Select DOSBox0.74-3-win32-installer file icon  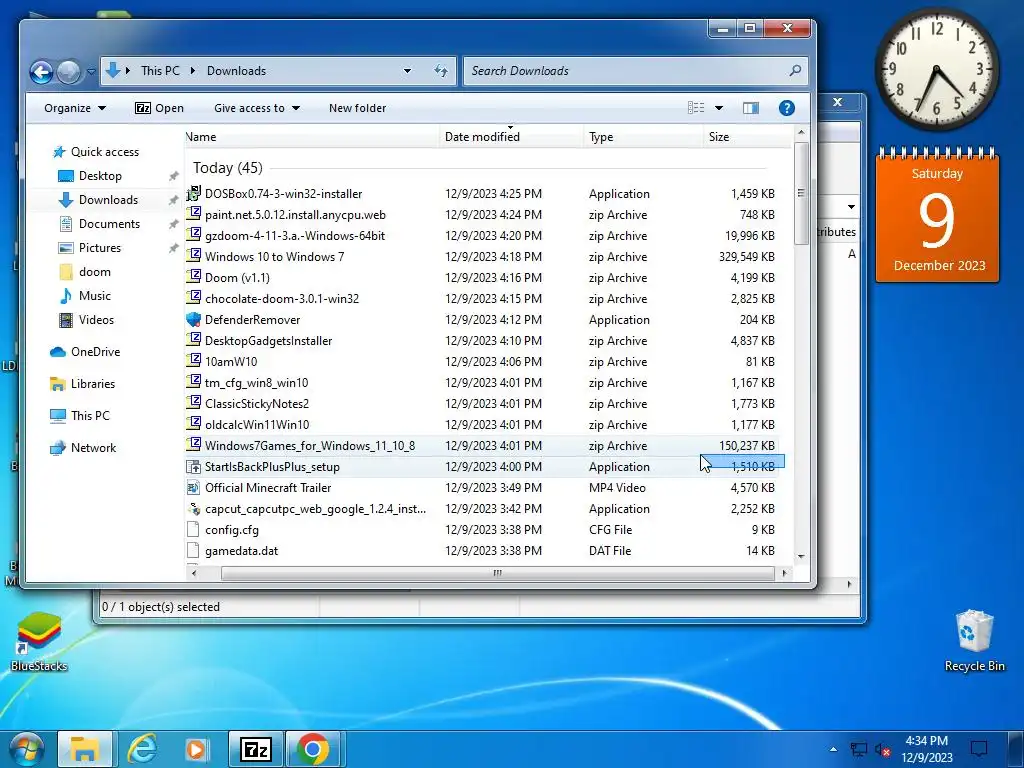click(x=193, y=193)
